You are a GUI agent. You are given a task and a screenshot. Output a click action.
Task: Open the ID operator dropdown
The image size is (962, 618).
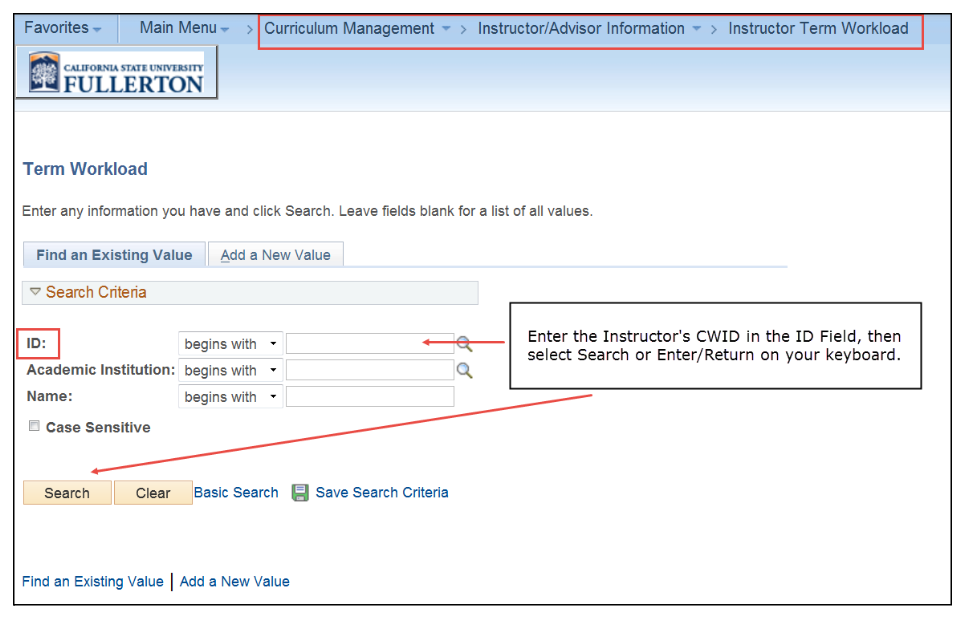(x=230, y=344)
